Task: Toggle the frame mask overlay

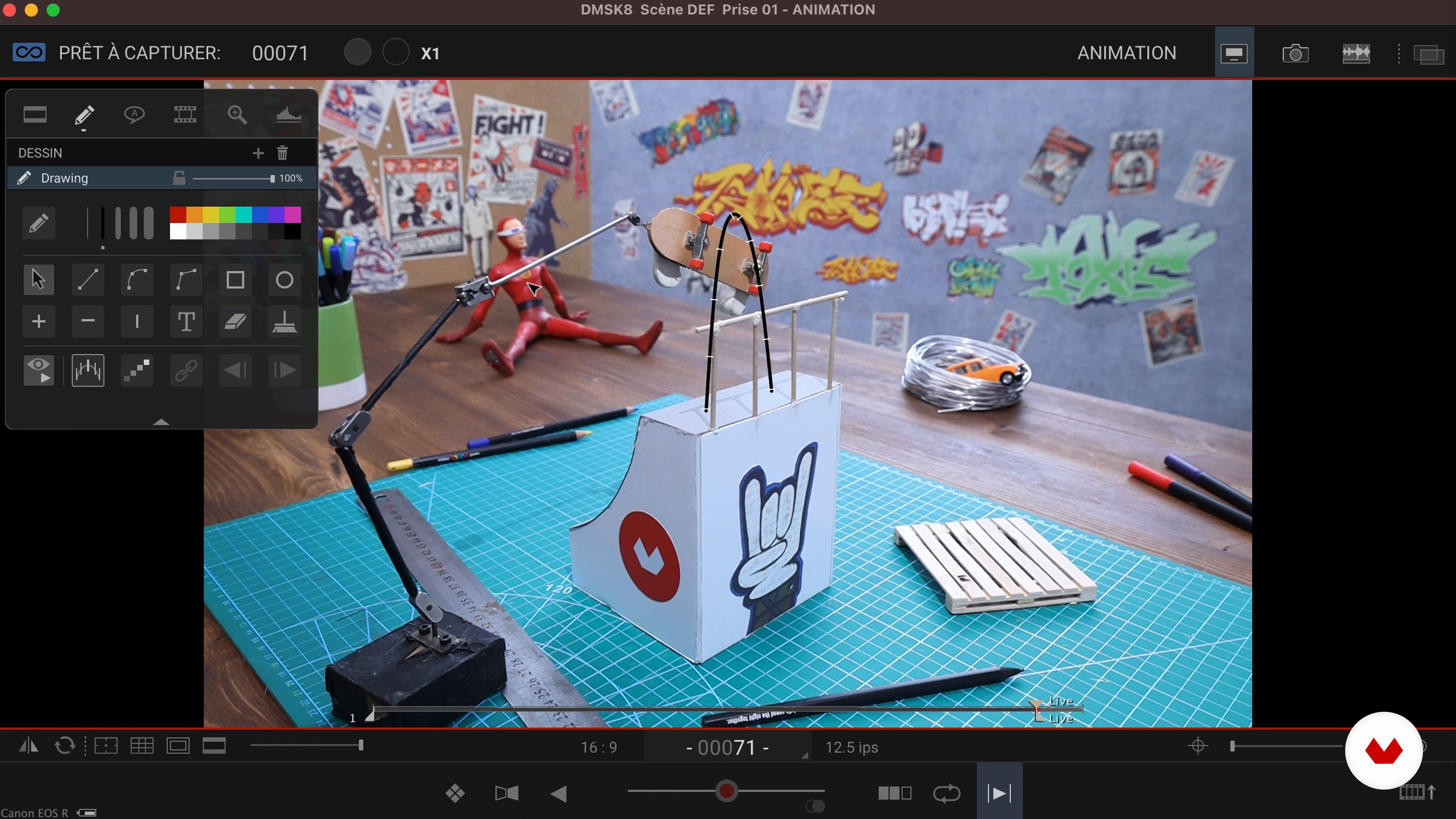Action: click(x=178, y=746)
